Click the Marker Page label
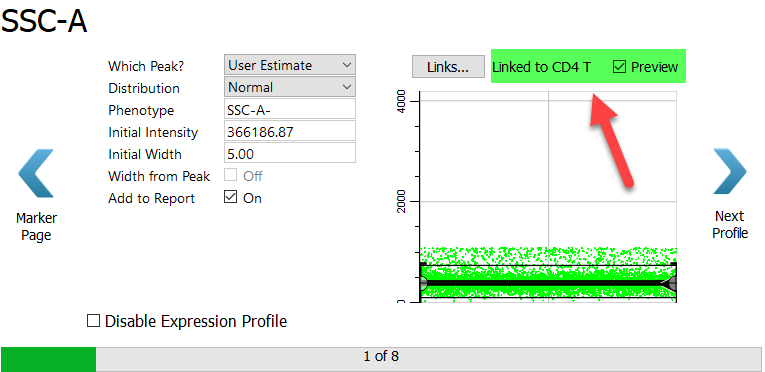Screen dimensions: 765x372 tap(36, 227)
